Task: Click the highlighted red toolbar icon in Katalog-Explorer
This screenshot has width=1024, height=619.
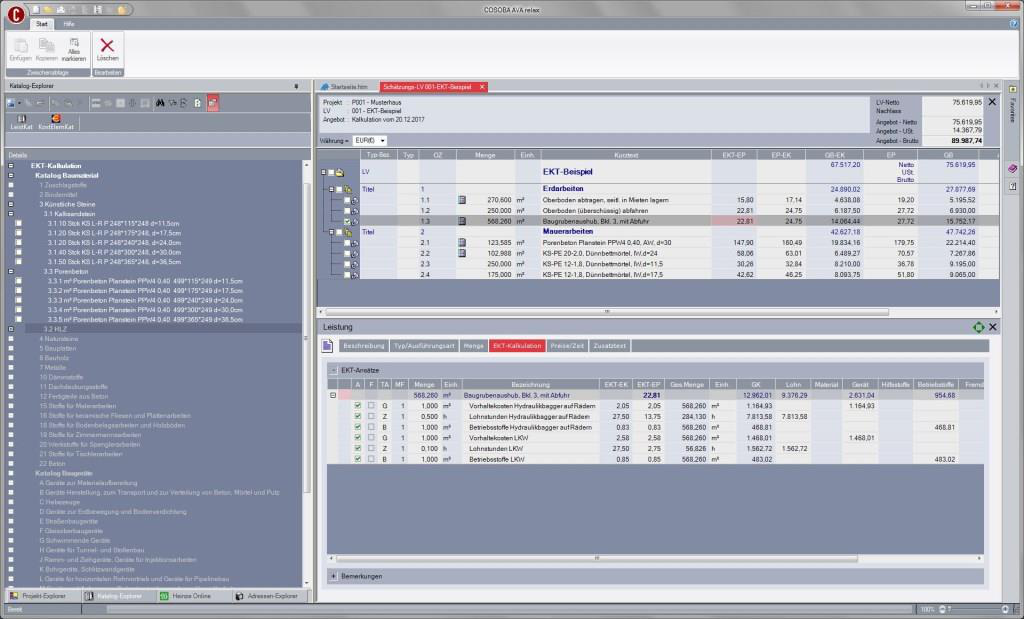Action: [x=213, y=103]
